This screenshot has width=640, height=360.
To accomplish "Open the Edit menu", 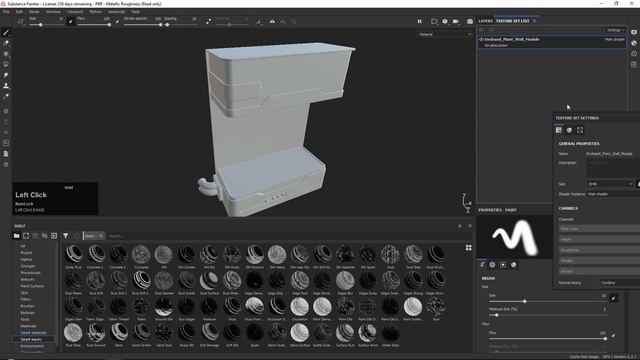I will tap(19, 12).
